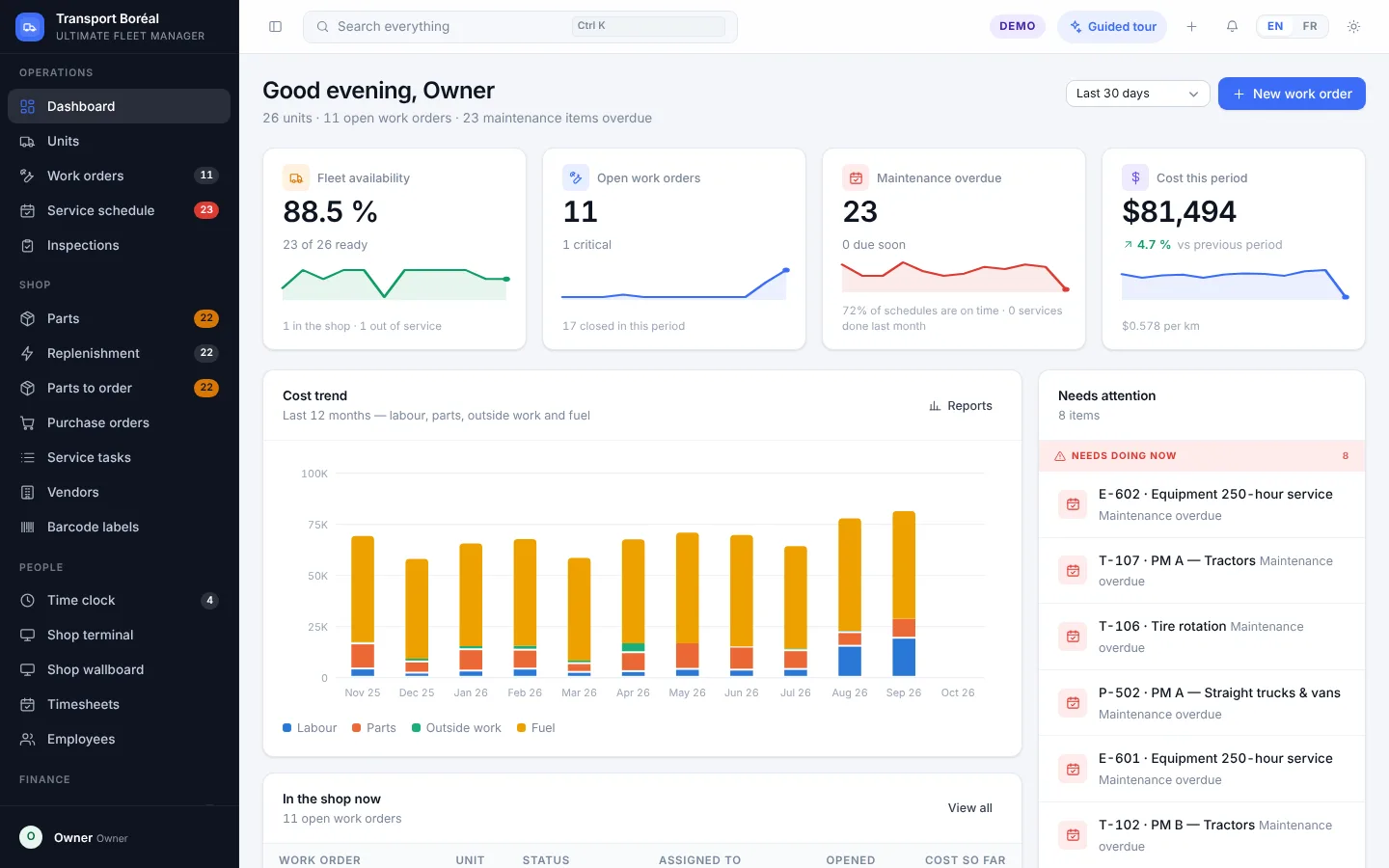The width and height of the screenshot is (1389, 868).
Task: Click the Vendors building icon
Action: [x=28, y=492]
